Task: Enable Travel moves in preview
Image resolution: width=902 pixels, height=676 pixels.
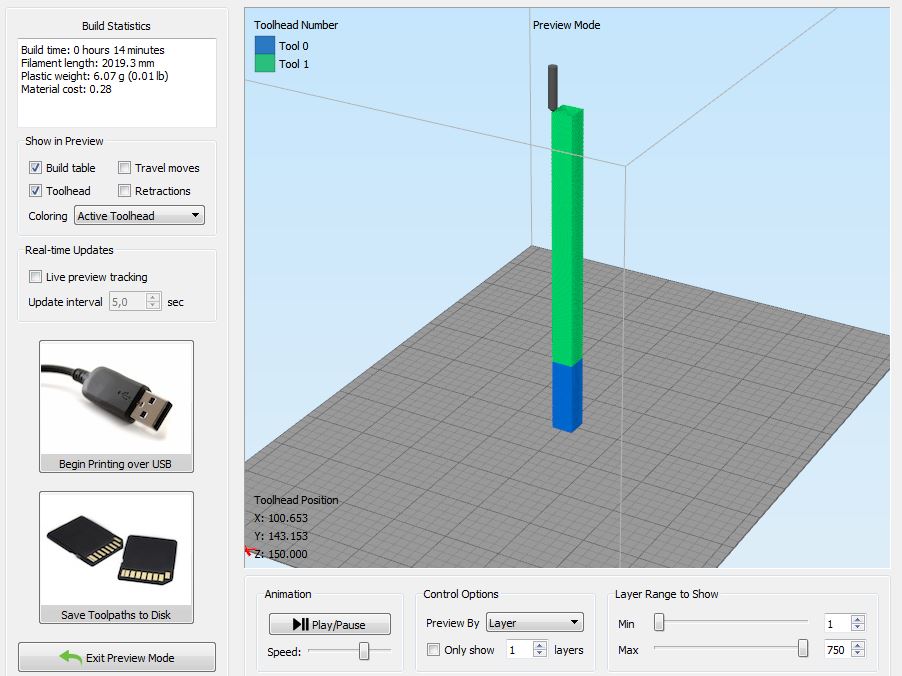Action: pos(125,168)
